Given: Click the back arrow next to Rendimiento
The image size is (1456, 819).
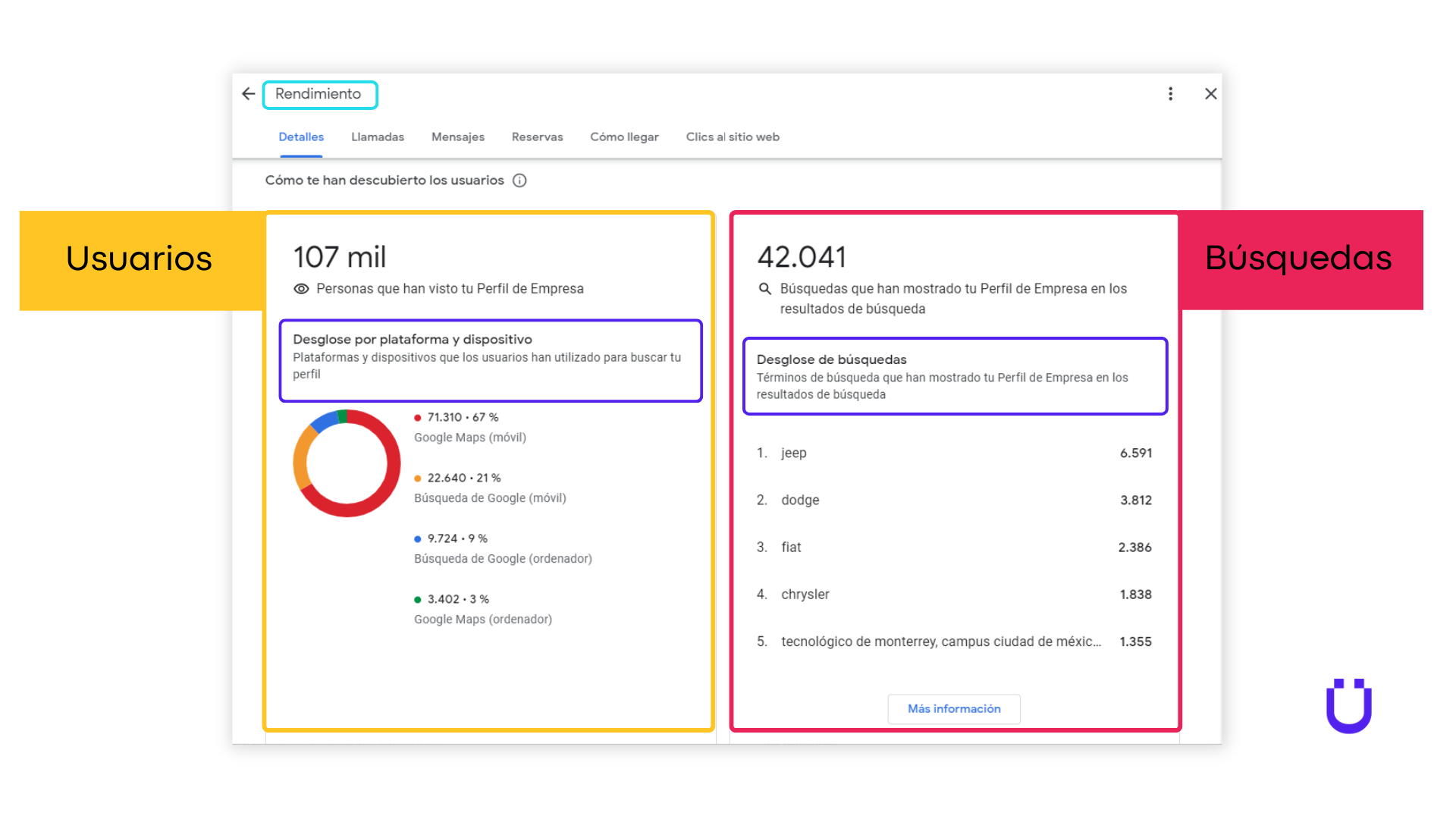Looking at the screenshot, I should coord(247,93).
